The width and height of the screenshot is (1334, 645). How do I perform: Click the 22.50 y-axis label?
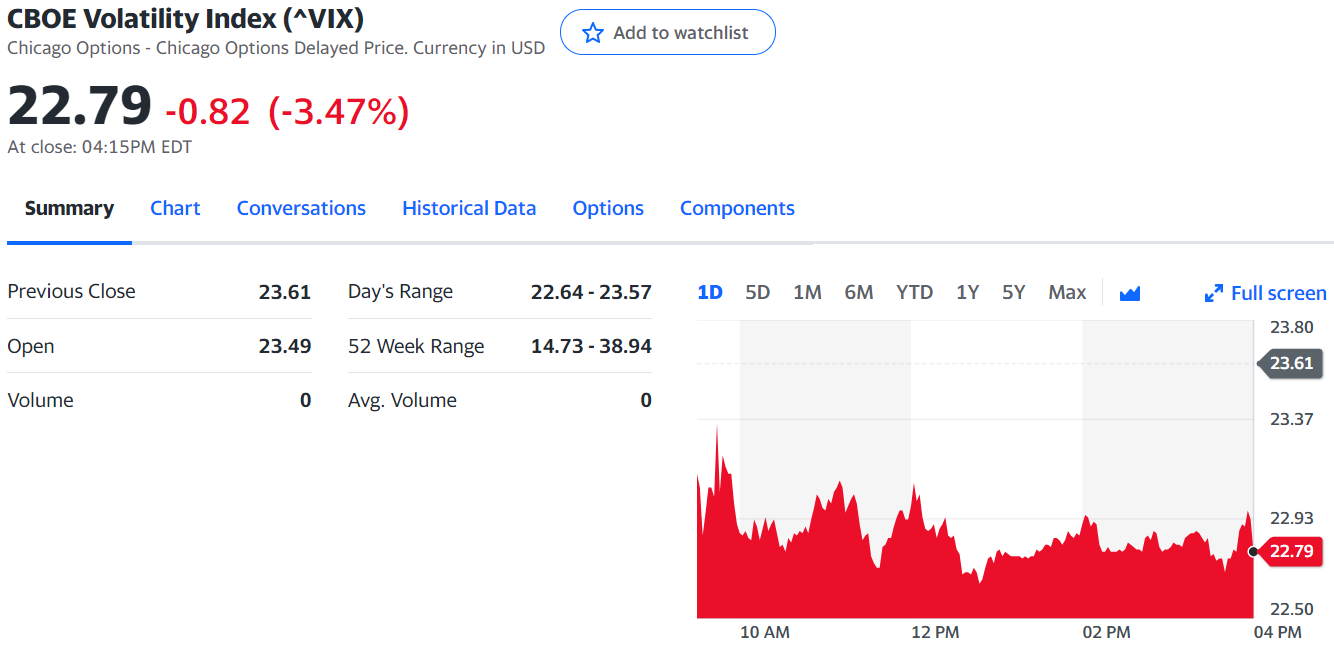(1291, 609)
